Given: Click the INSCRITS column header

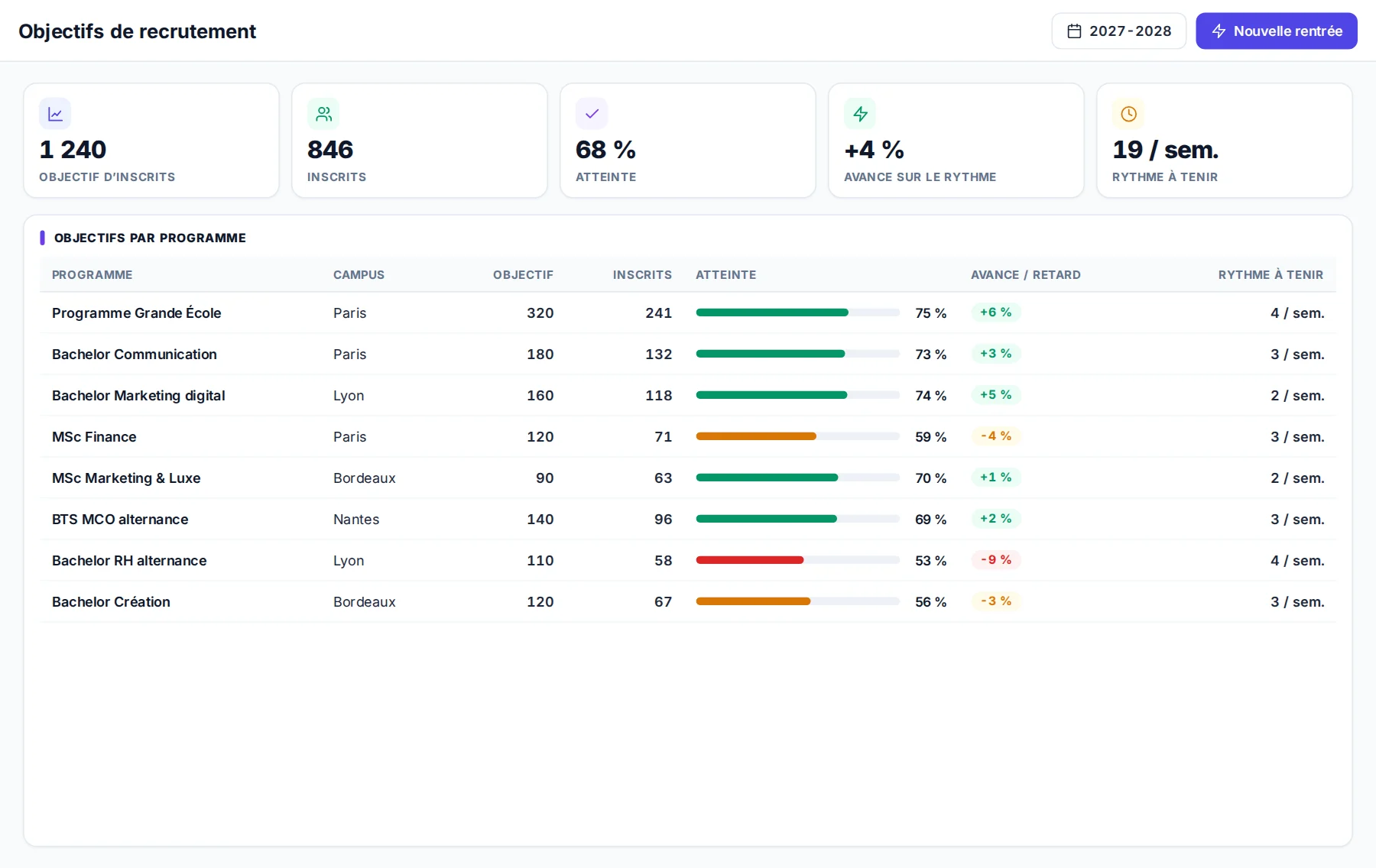Looking at the screenshot, I should point(642,275).
